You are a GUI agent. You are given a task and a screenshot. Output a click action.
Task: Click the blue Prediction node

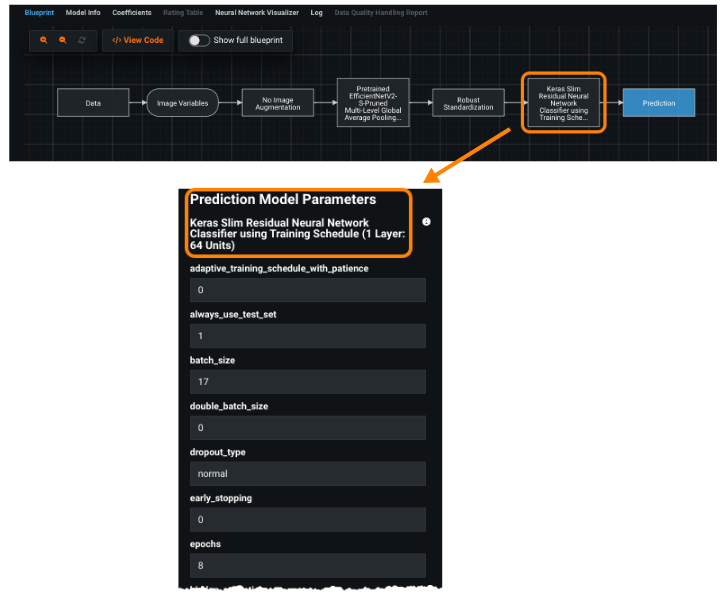(658, 103)
